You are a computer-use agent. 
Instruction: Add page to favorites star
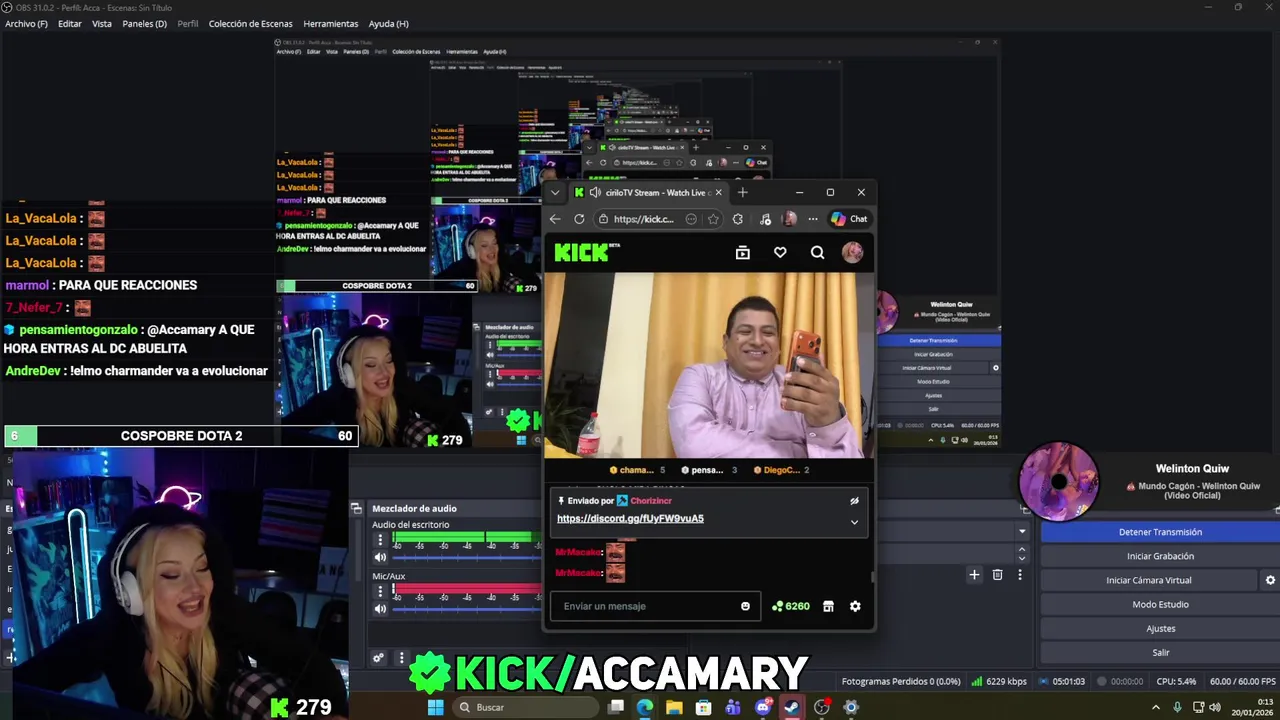(x=713, y=219)
